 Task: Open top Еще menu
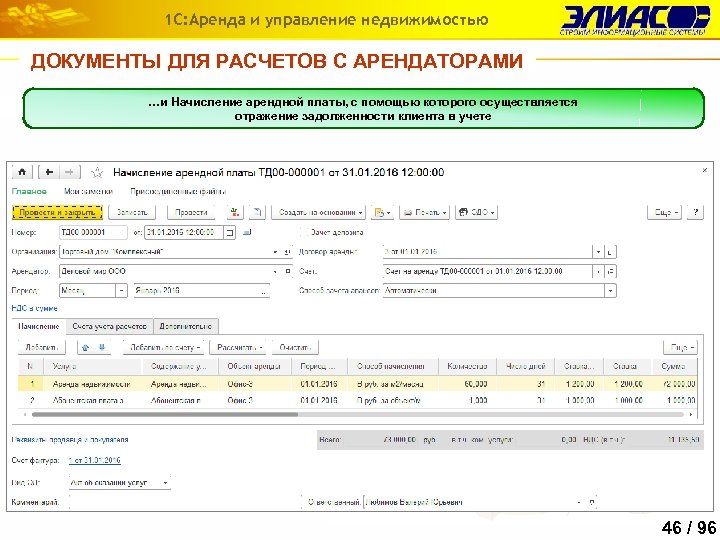(664, 212)
